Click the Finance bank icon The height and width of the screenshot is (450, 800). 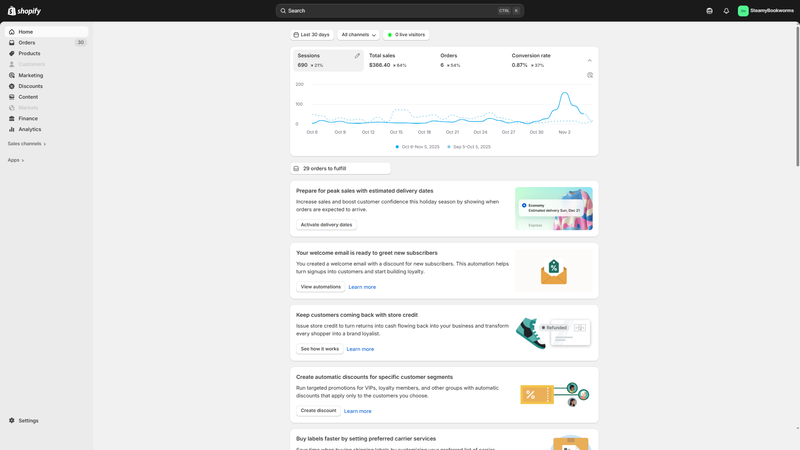(x=12, y=118)
